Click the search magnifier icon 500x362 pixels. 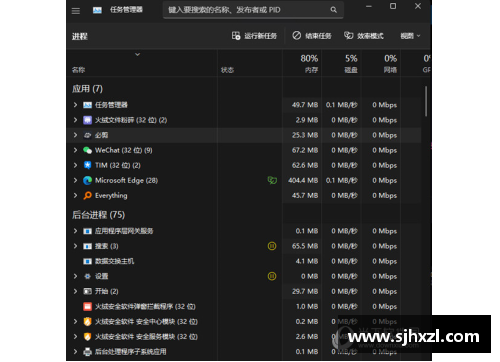tap(333, 10)
